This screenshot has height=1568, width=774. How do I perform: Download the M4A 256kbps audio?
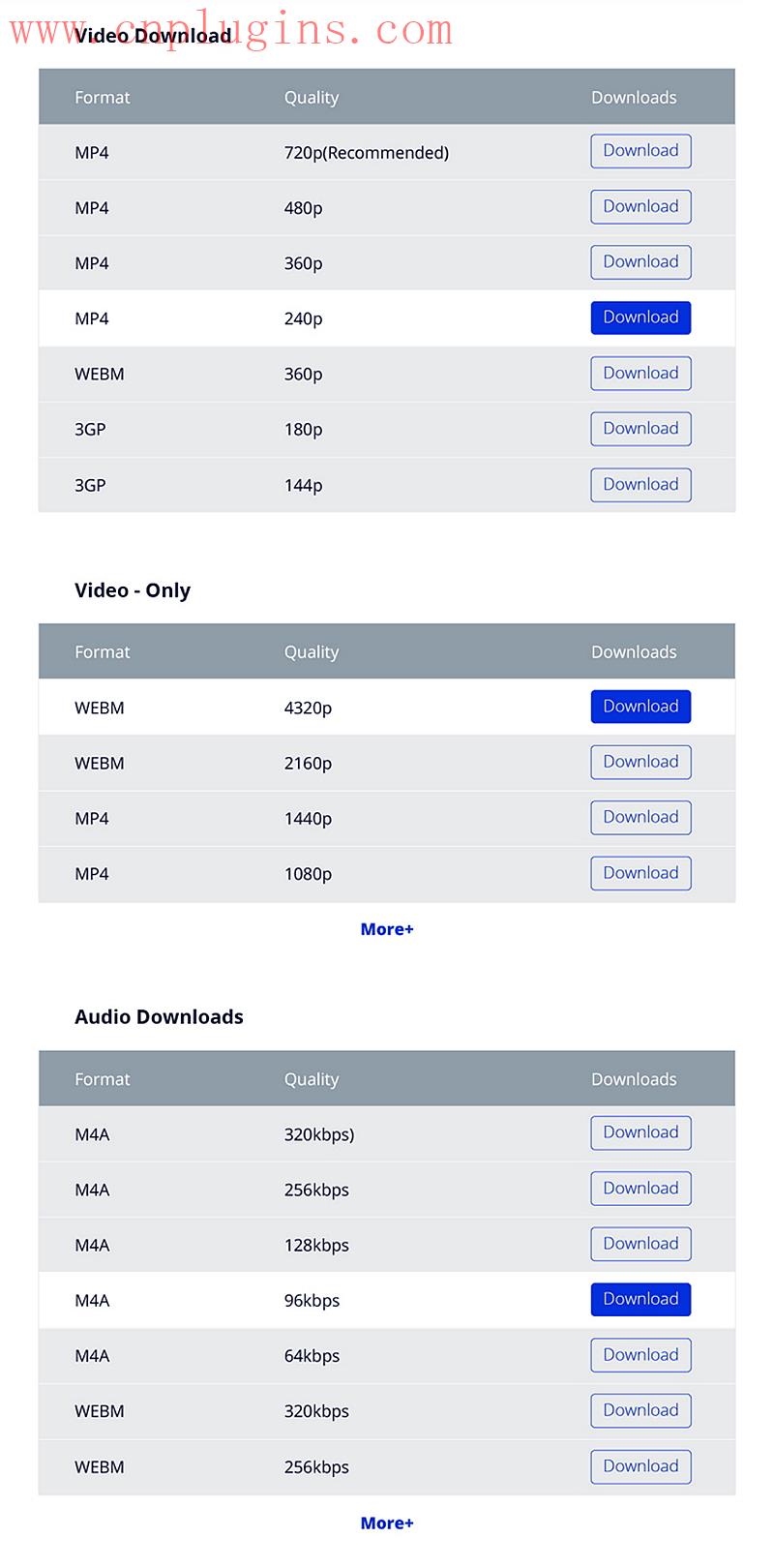640,1189
